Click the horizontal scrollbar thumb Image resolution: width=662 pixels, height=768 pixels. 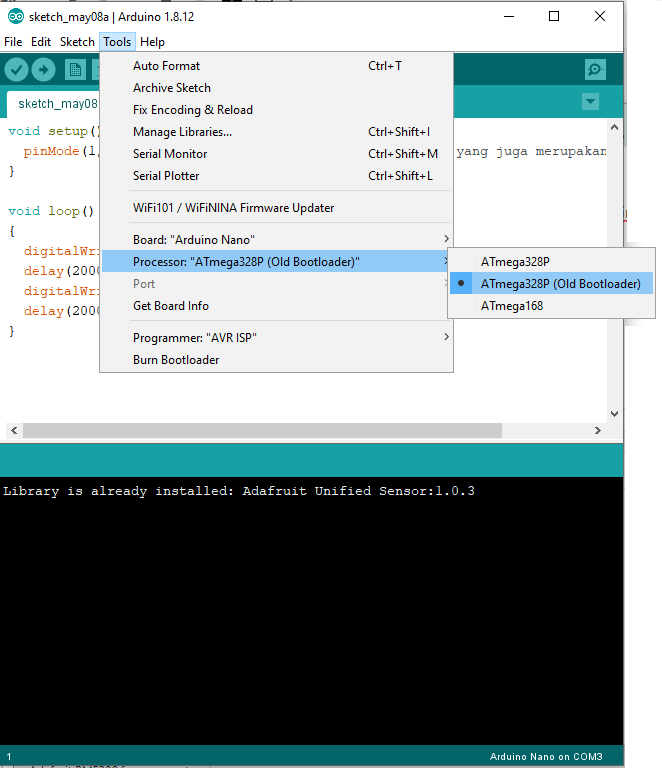(x=262, y=431)
